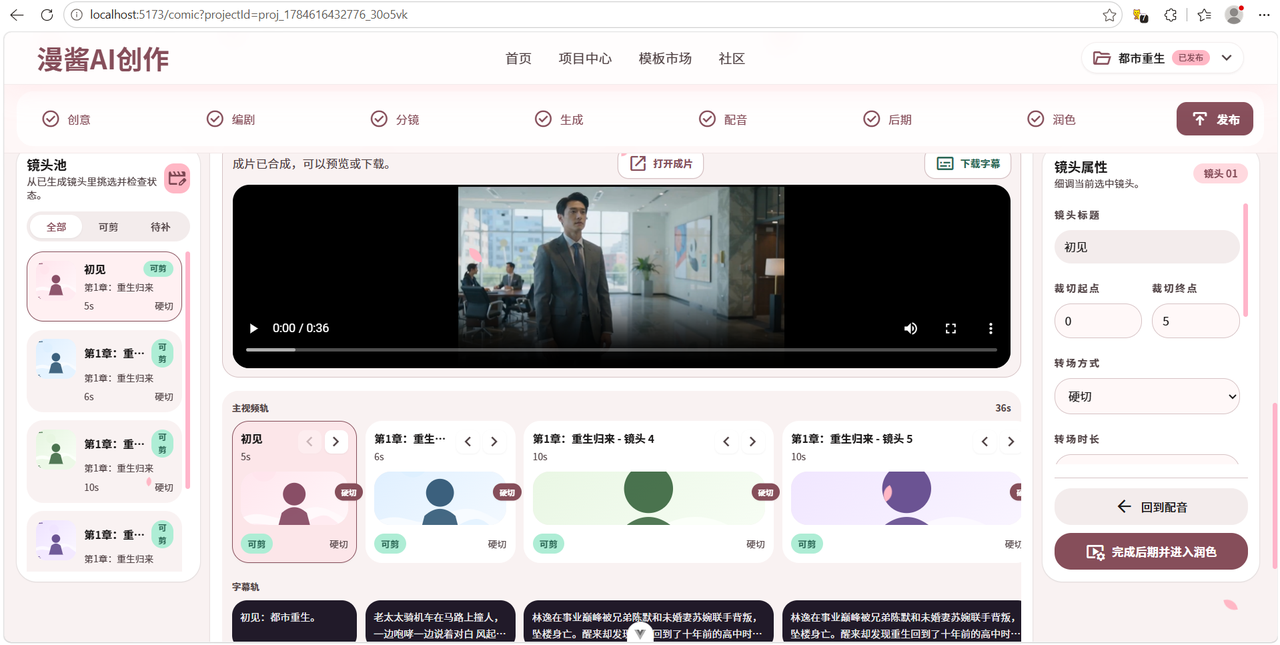This screenshot has width=1280, height=645.
Task: Click the browser address bar URL
Action: pos(249,15)
